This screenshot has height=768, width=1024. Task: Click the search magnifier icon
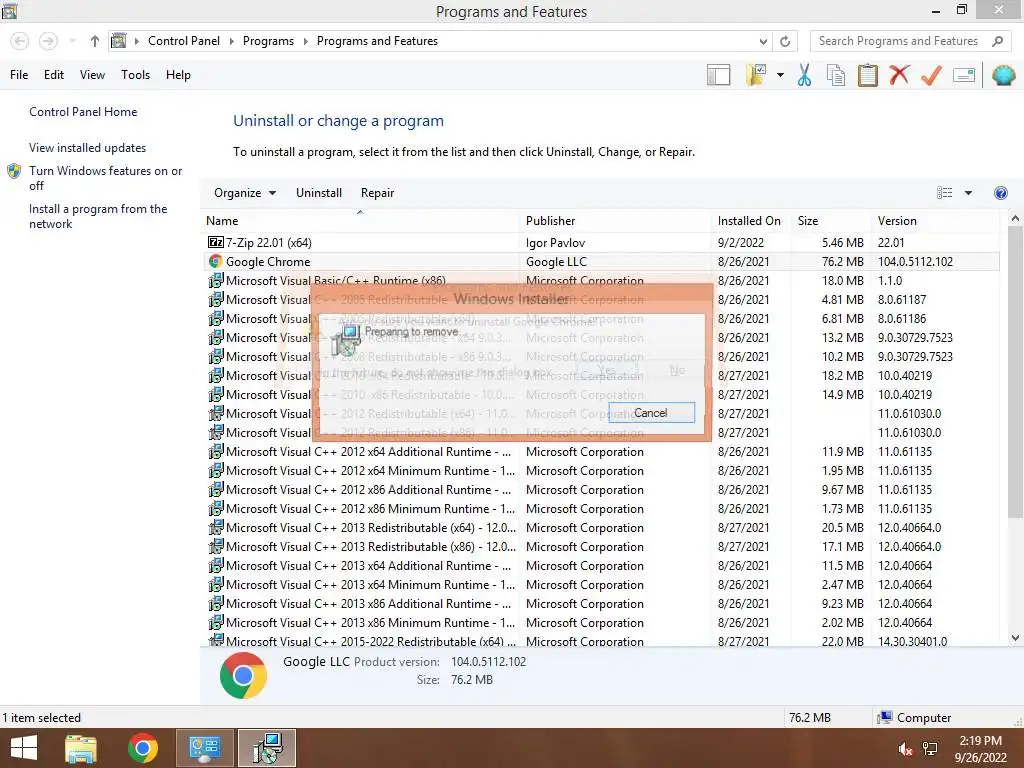[997, 41]
